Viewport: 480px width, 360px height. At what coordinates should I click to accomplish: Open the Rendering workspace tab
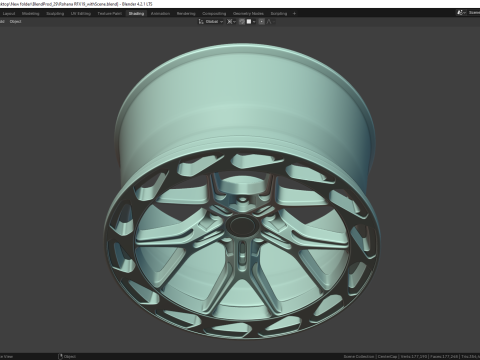186,14
